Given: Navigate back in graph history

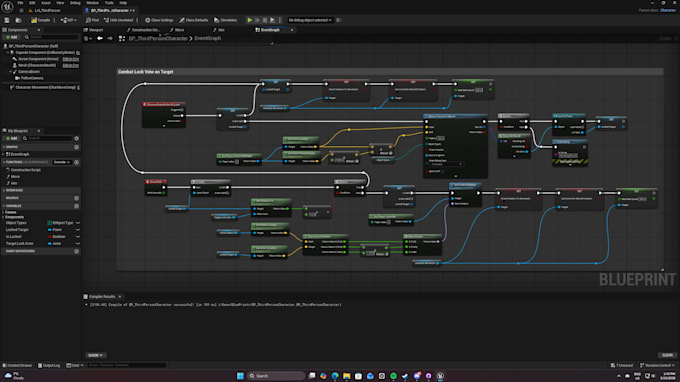Looking at the screenshot, I should pyautogui.click(x=100, y=39).
